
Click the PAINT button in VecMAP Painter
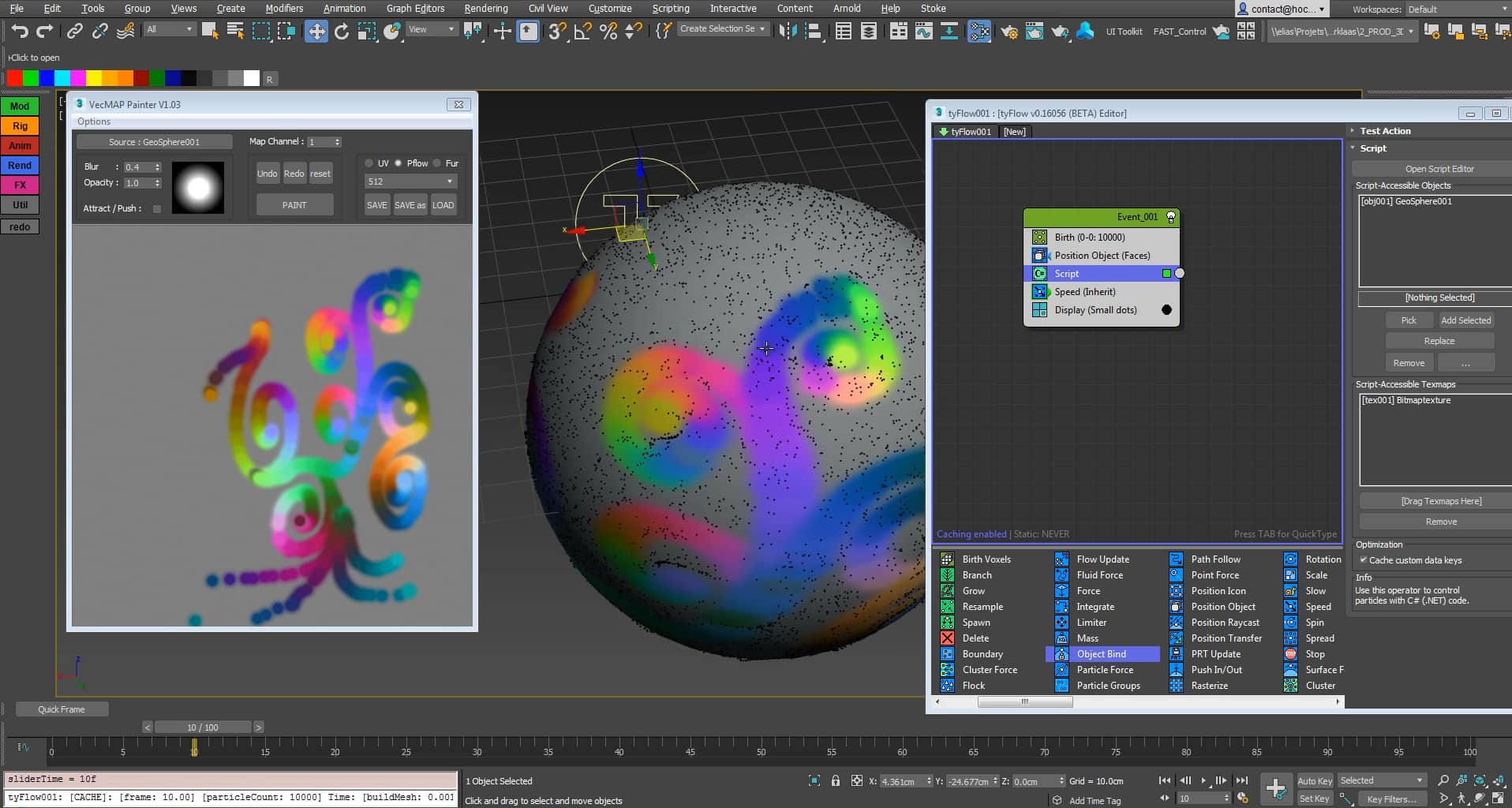pos(294,204)
